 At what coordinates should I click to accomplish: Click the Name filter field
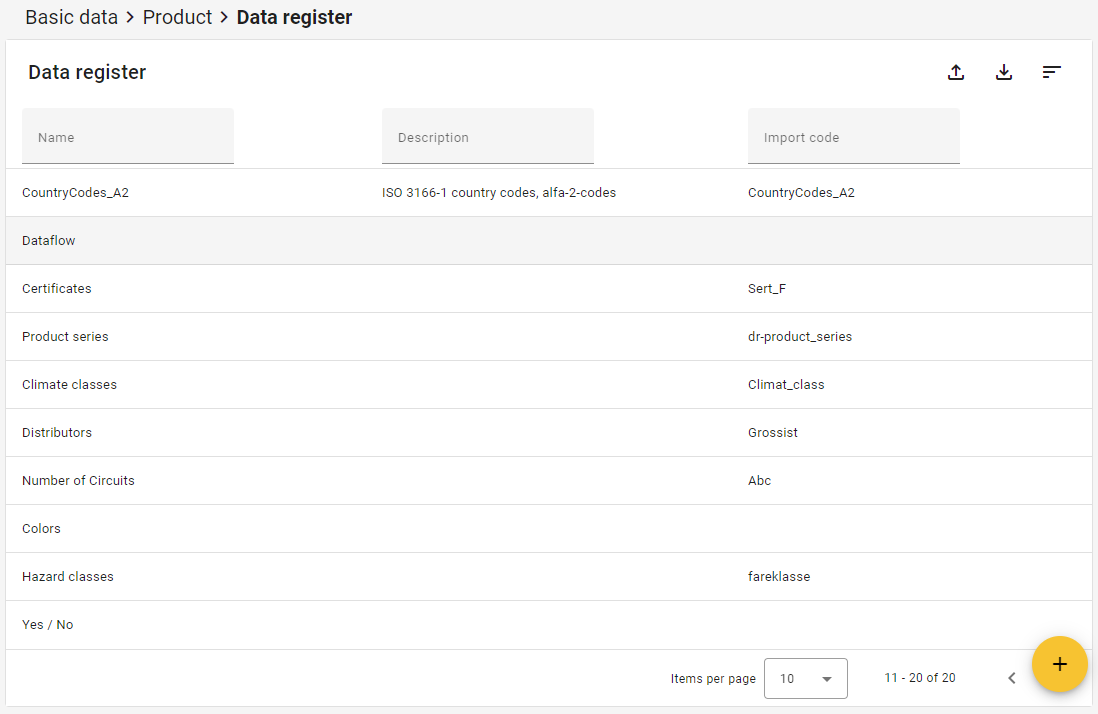coord(128,137)
